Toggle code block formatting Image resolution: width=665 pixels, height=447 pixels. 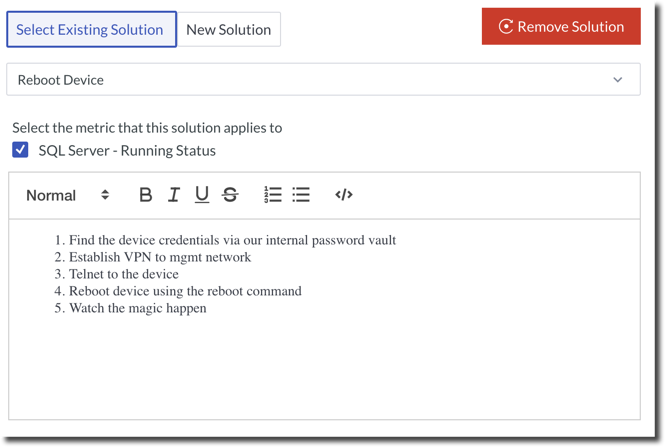coord(344,195)
